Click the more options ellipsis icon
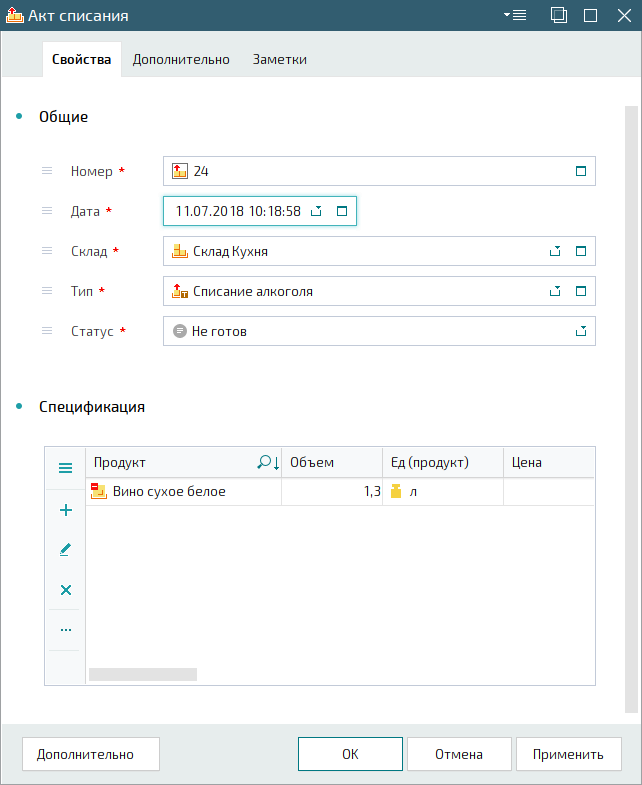 [66, 630]
